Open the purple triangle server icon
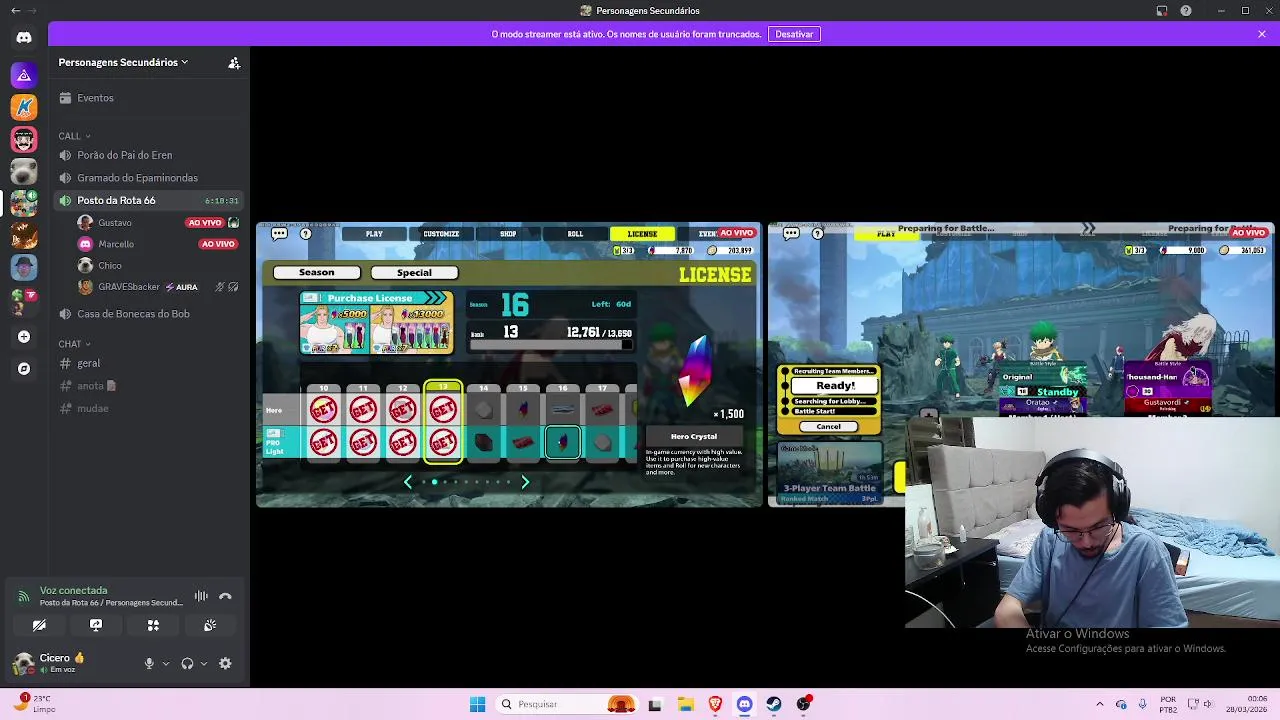 pyautogui.click(x=24, y=75)
